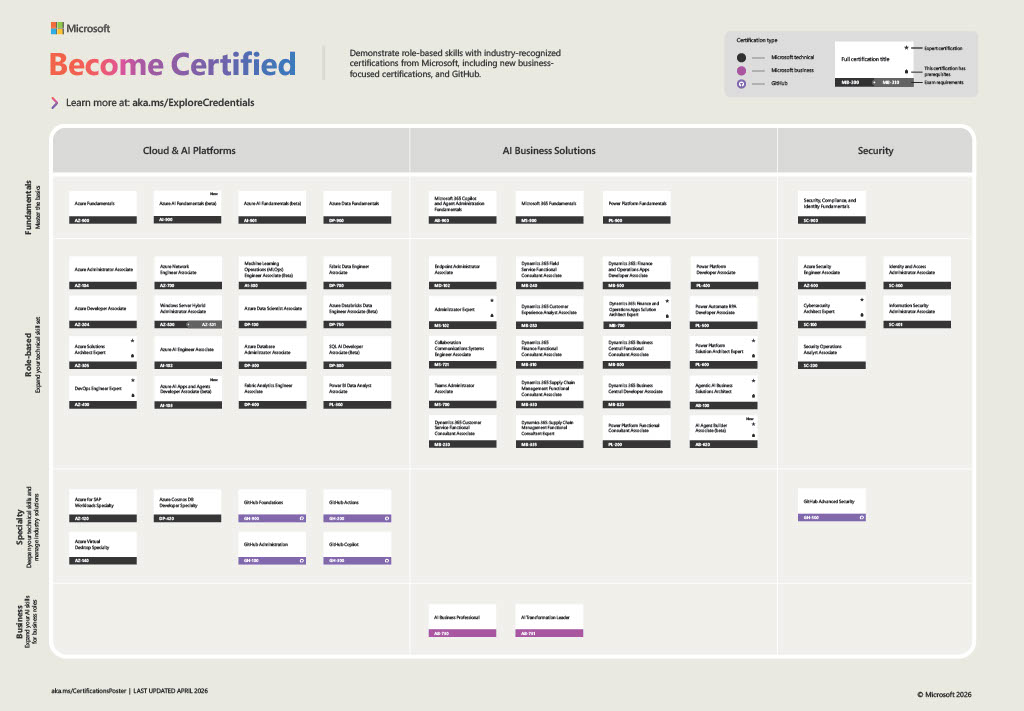Image resolution: width=1024 pixels, height=711 pixels.
Task: Click the GitHub icon on GitHub Advanced Security
Action: coord(862,518)
